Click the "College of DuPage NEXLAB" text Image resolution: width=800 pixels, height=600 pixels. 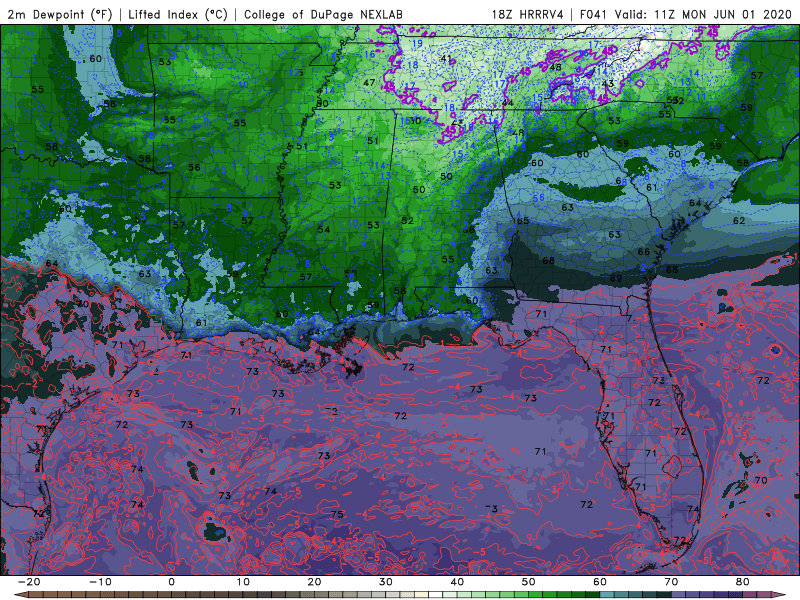pyautogui.click(x=323, y=14)
